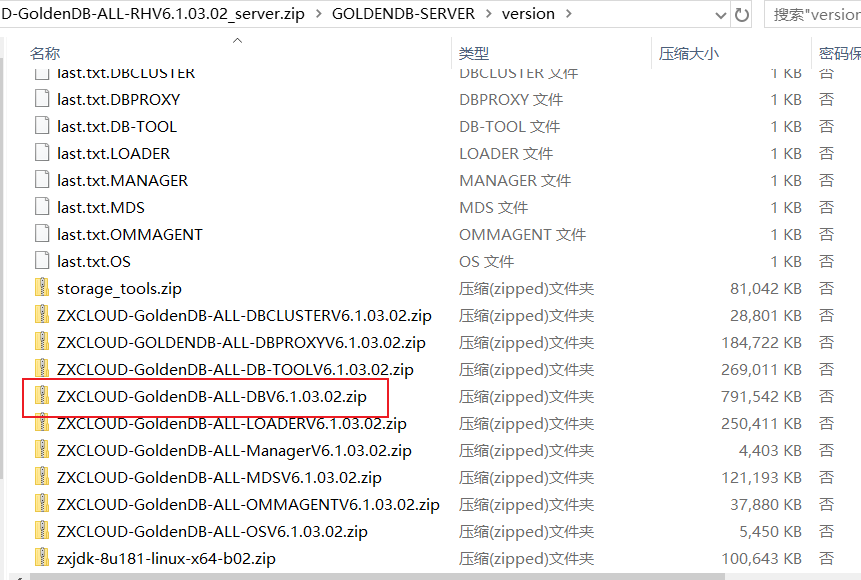The height and width of the screenshot is (580, 861).
Task: Refresh the folder with the reload icon
Action: coord(742,14)
